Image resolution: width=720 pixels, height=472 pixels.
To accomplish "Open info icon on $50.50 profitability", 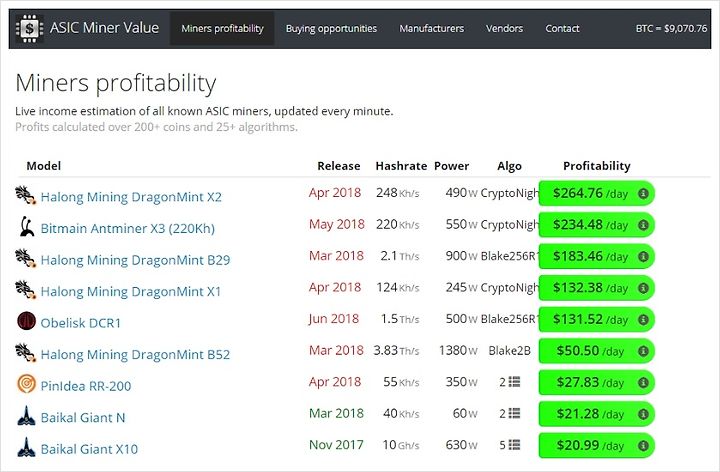I will click(x=643, y=351).
